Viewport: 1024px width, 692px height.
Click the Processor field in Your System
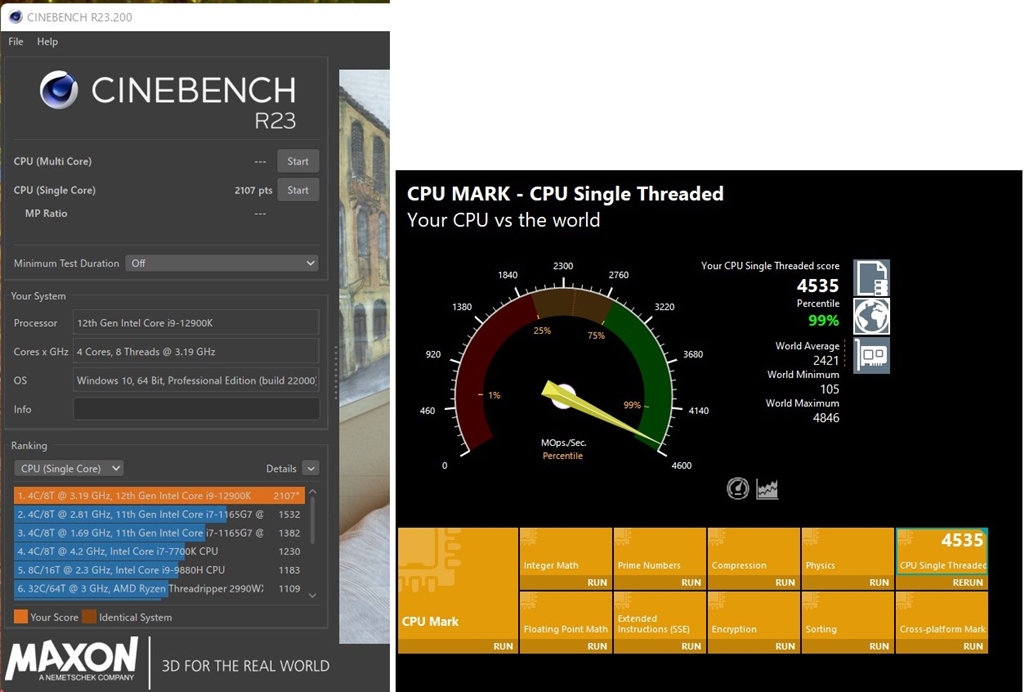pyautogui.click(x=196, y=322)
